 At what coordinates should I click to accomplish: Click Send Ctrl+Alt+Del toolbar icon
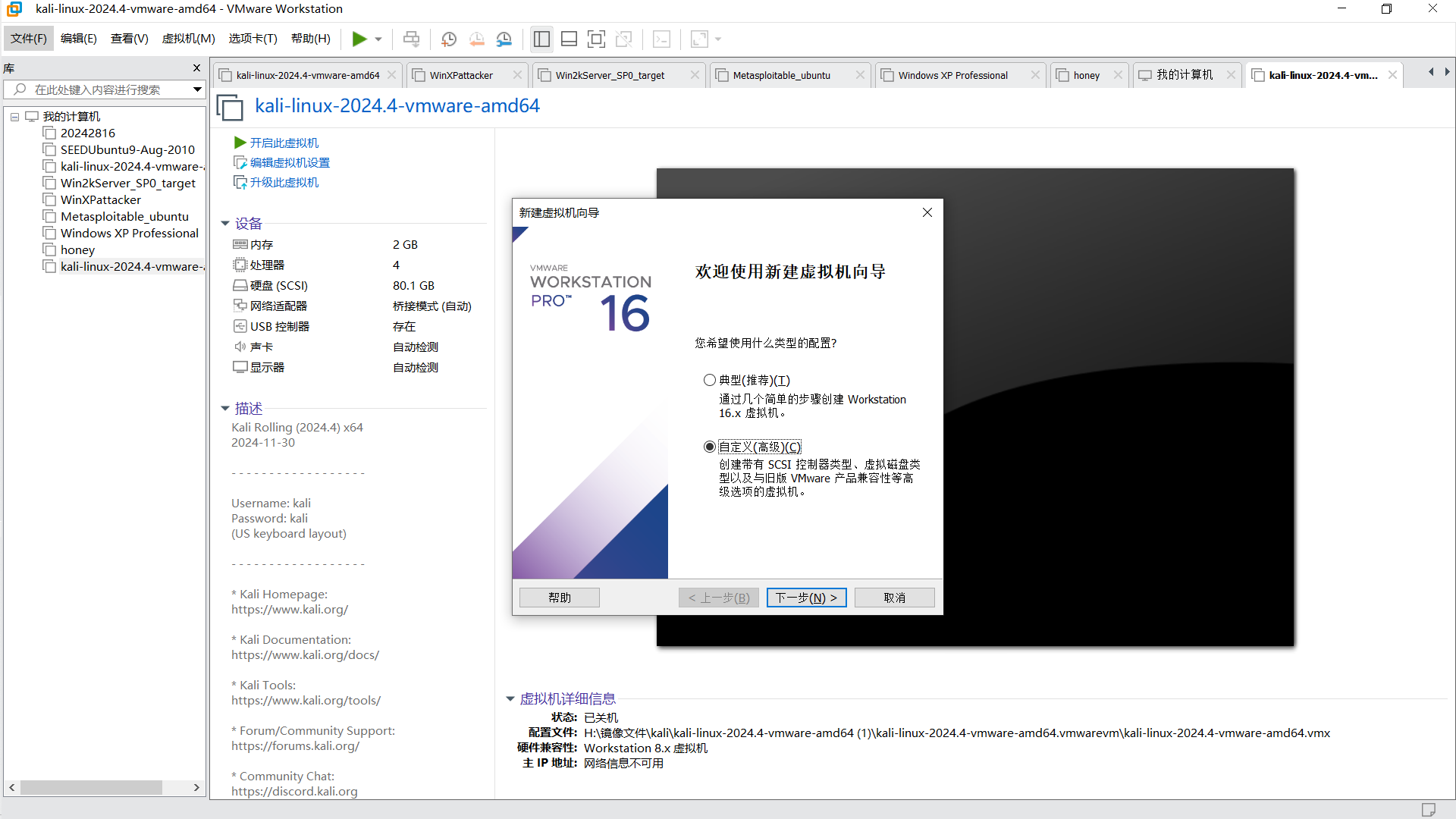point(411,39)
